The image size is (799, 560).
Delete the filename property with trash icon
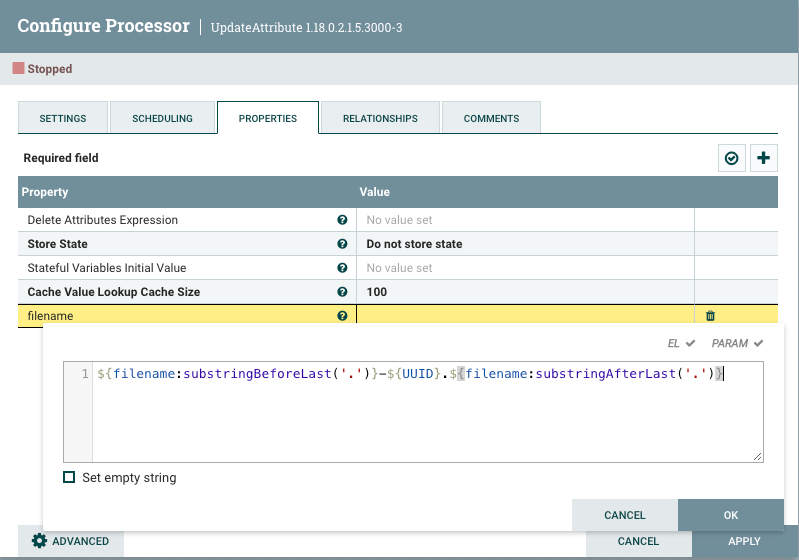(711, 316)
